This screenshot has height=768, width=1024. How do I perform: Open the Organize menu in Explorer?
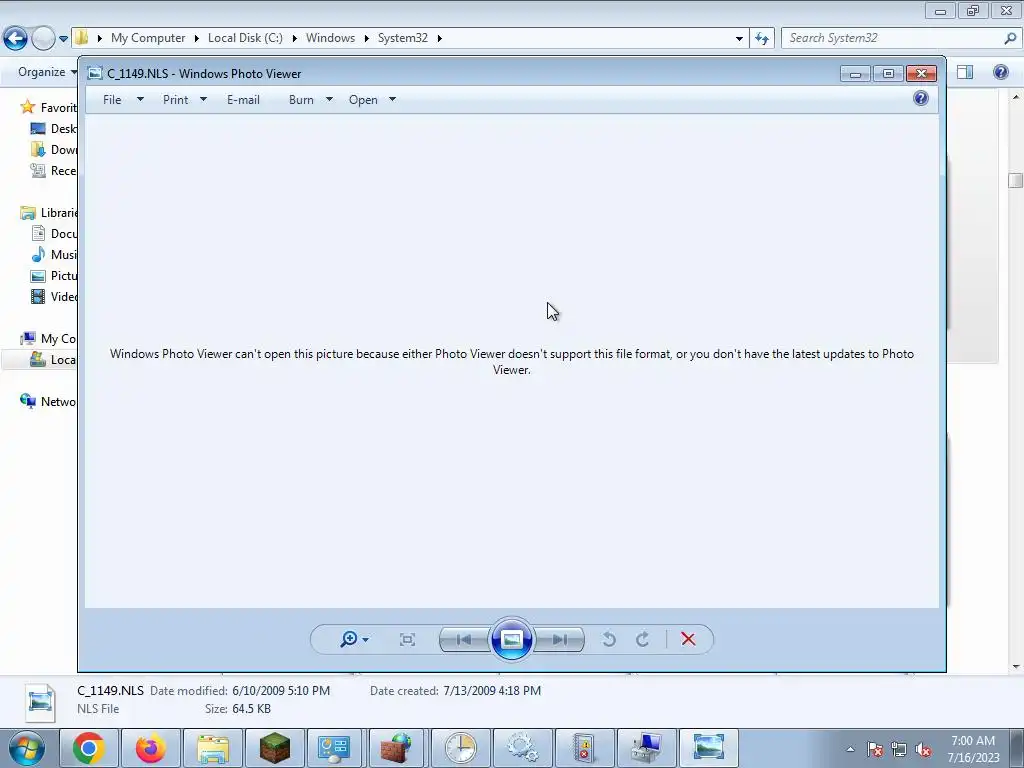pyautogui.click(x=47, y=72)
